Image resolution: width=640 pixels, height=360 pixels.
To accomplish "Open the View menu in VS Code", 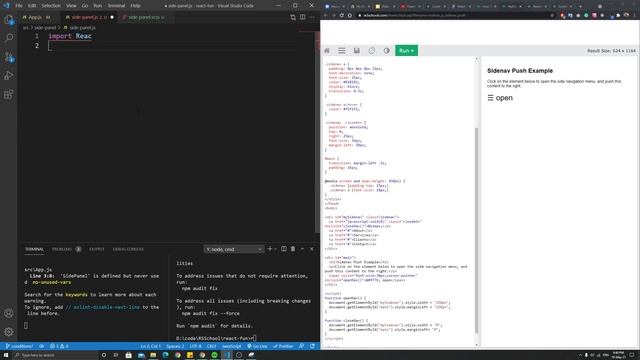I will tap(71, 6).
